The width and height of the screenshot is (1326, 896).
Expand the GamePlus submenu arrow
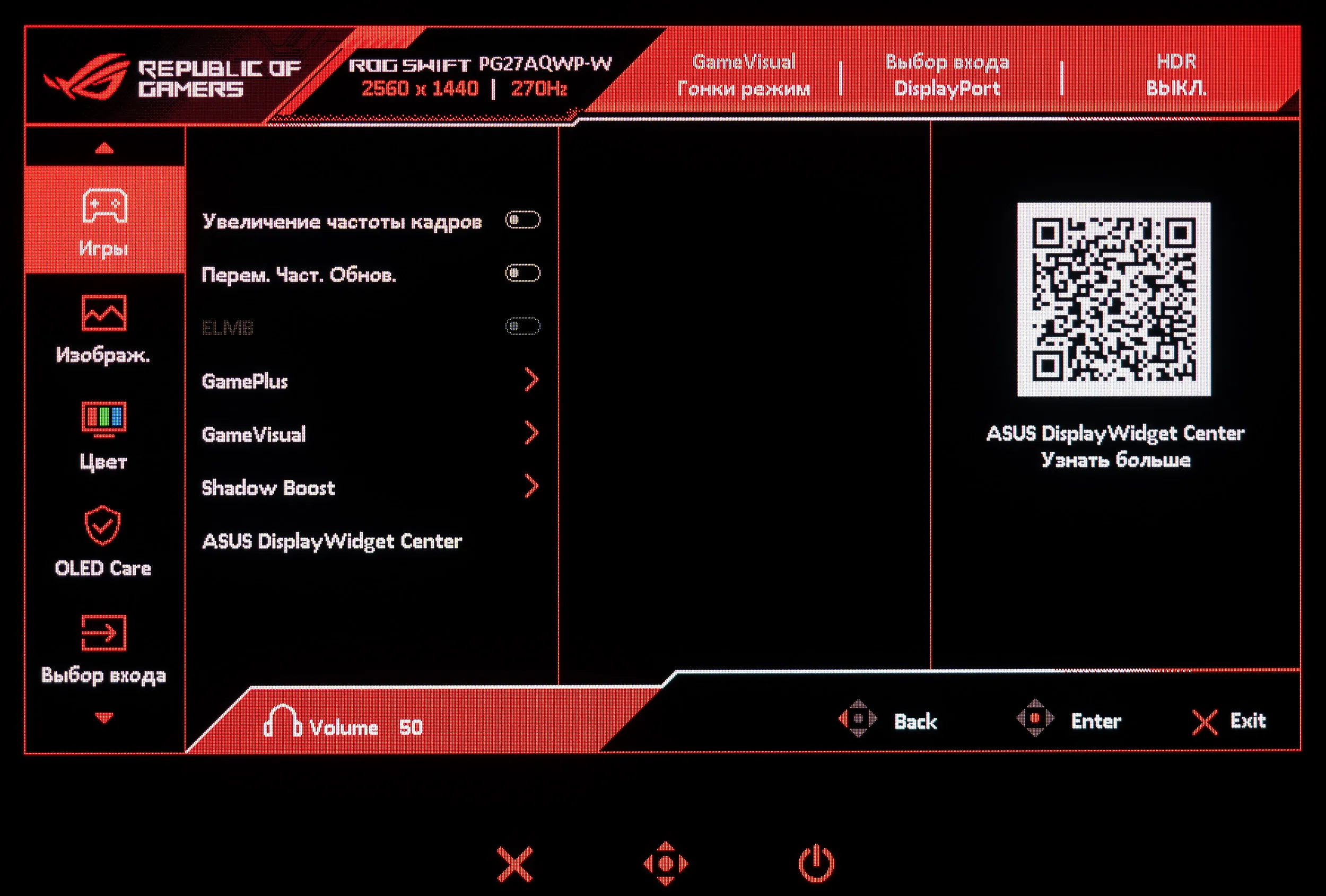pyautogui.click(x=531, y=380)
